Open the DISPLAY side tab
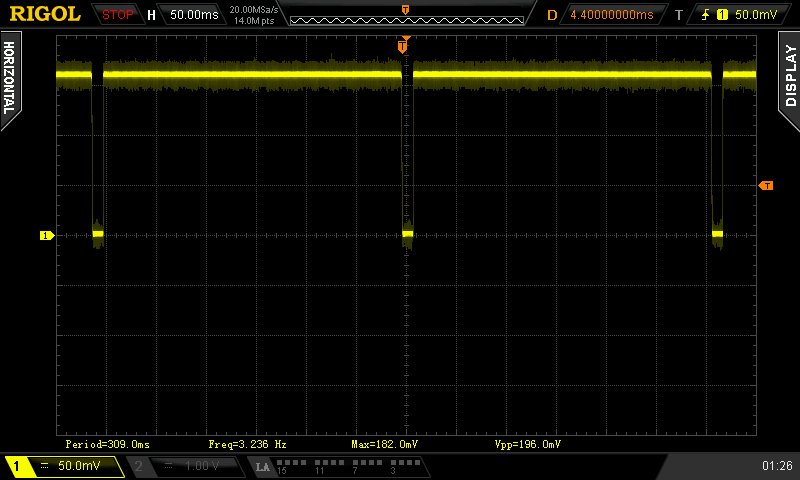Screen dimensions: 800x480 789,78
